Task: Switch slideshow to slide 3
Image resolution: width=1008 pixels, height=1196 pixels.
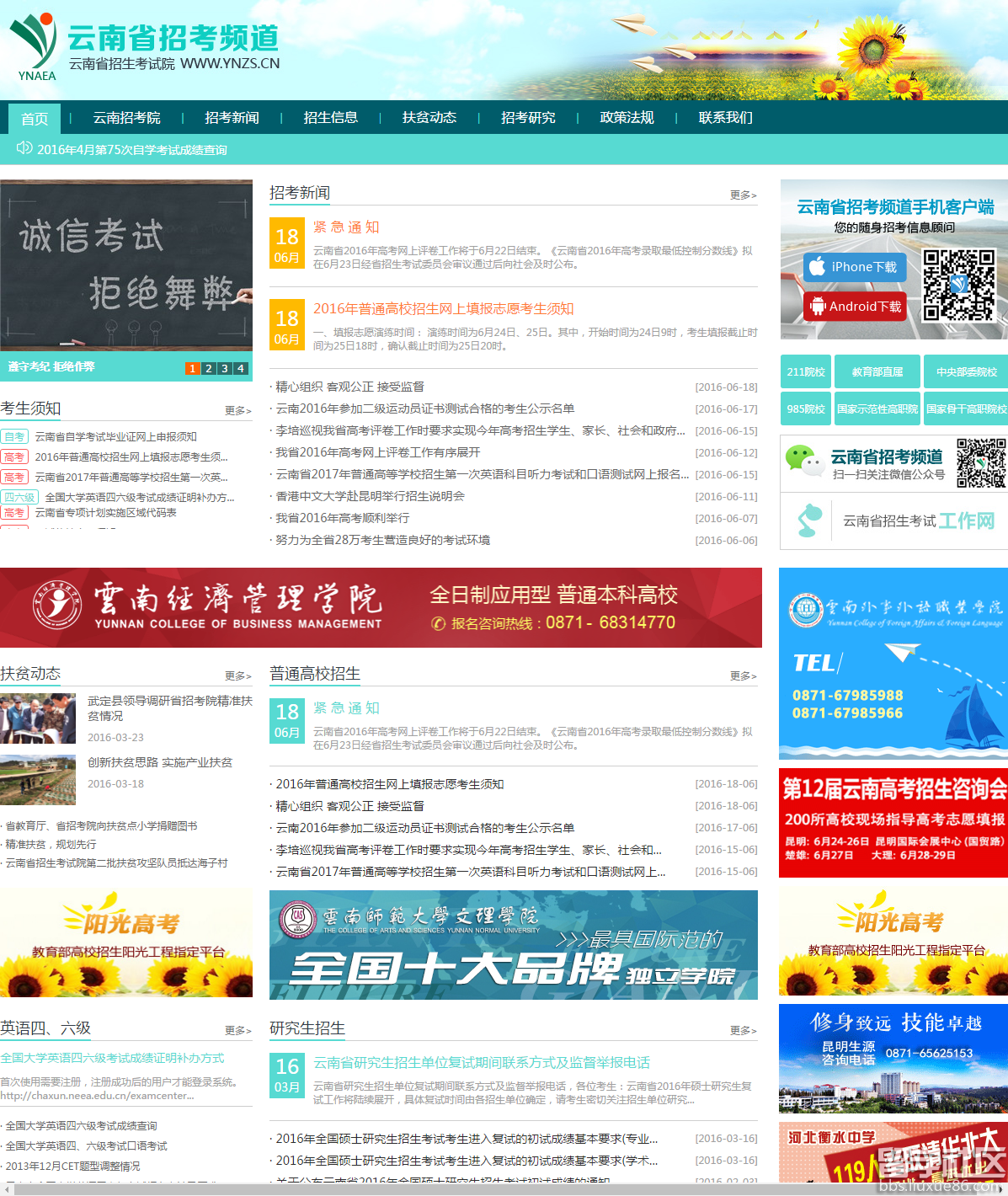Action: tap(225, 368)
